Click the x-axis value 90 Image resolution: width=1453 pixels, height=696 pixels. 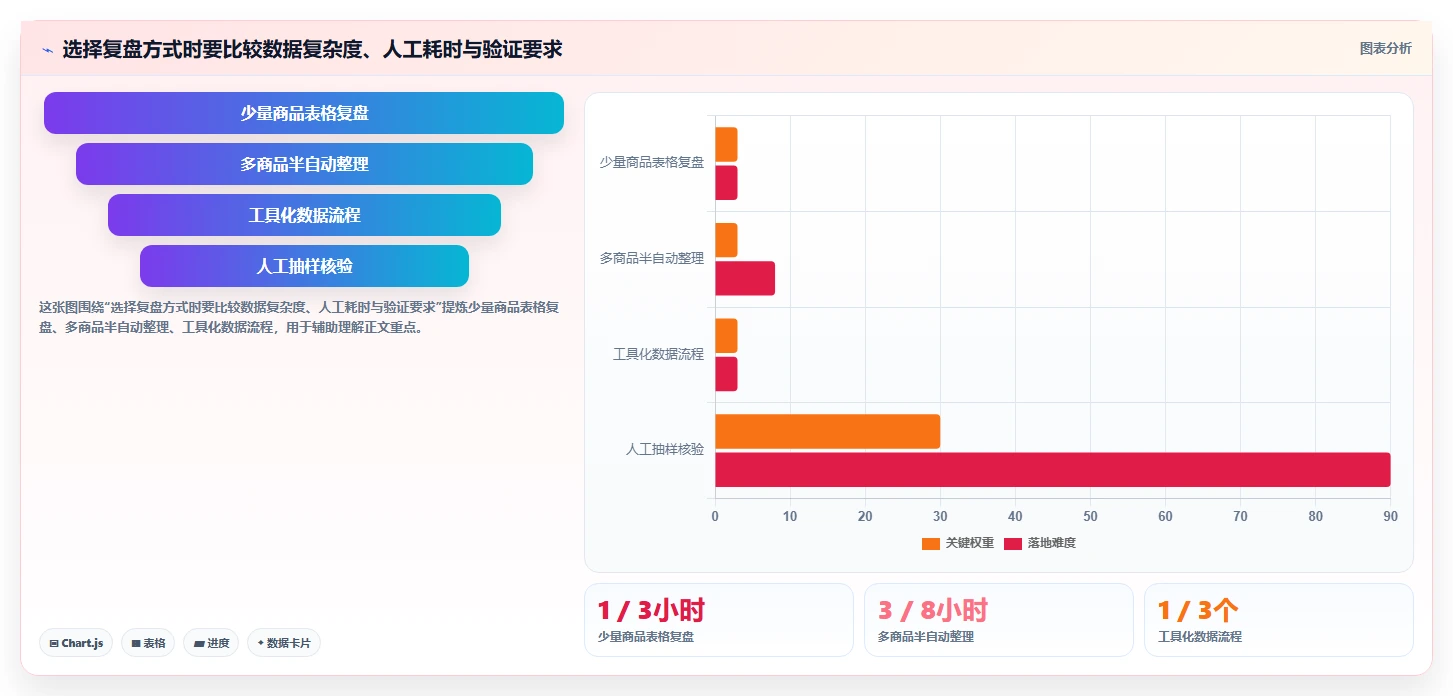click(x=1390, y=516)
